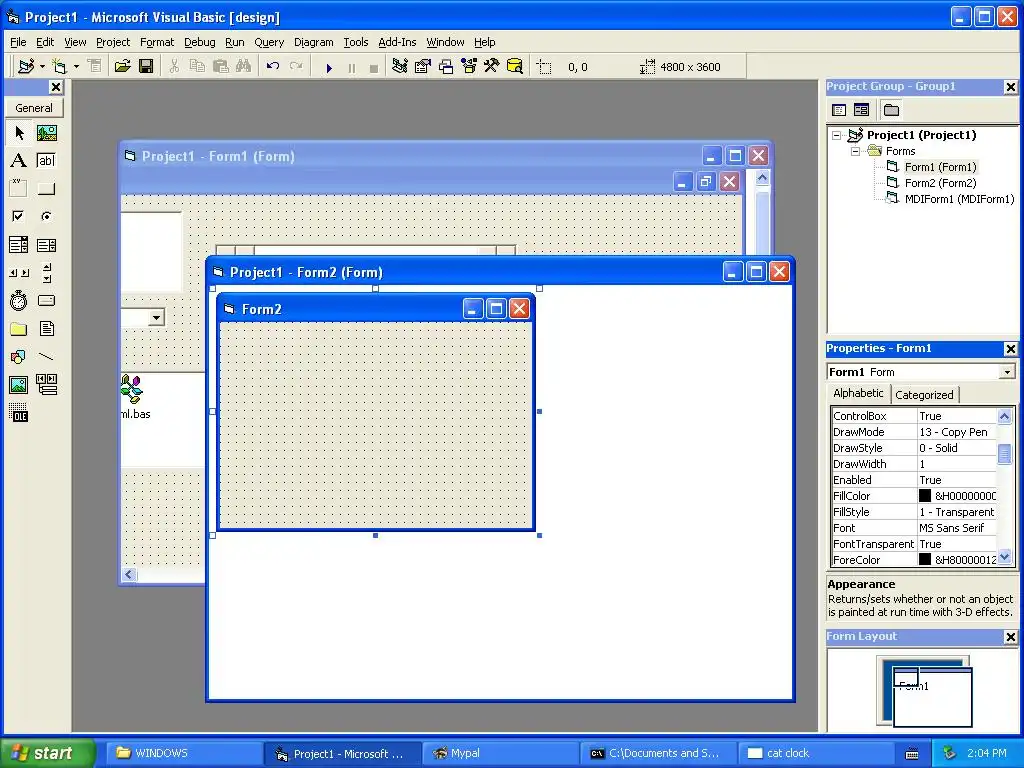
Task: Click the Save Project toolbar icon
Action: pos(146,67)
